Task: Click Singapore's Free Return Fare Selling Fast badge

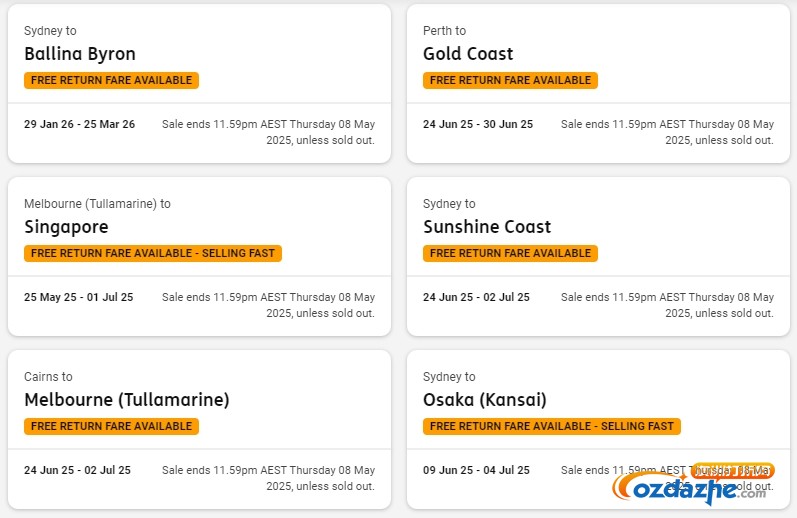Action: (x=152, y=253)
